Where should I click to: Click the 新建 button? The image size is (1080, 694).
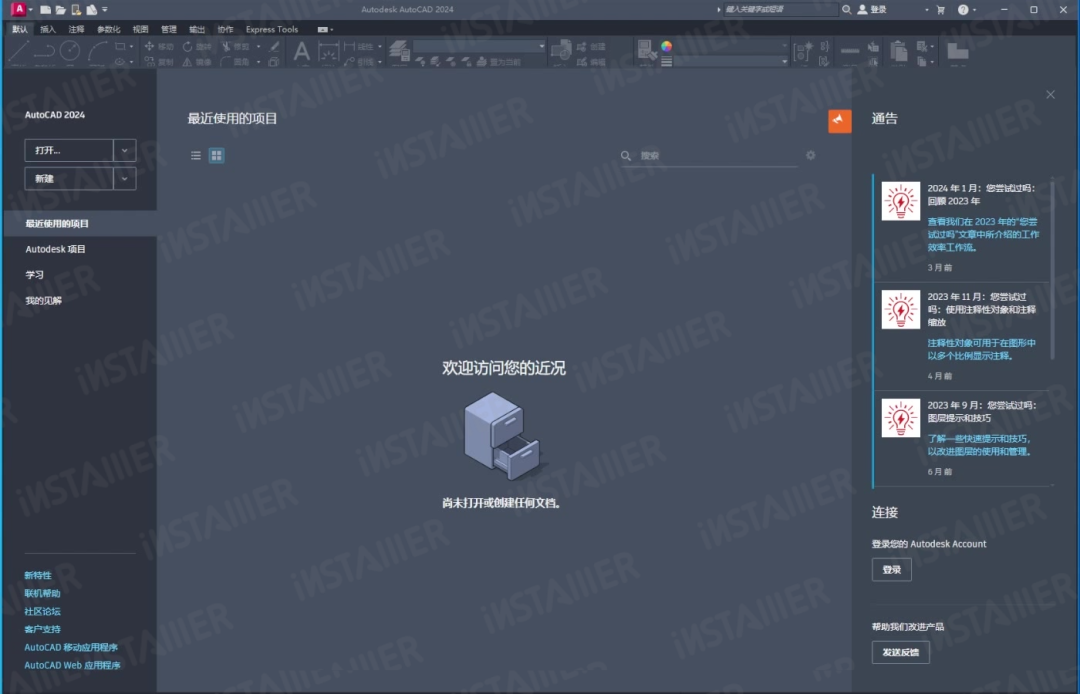tap(69, 178)
